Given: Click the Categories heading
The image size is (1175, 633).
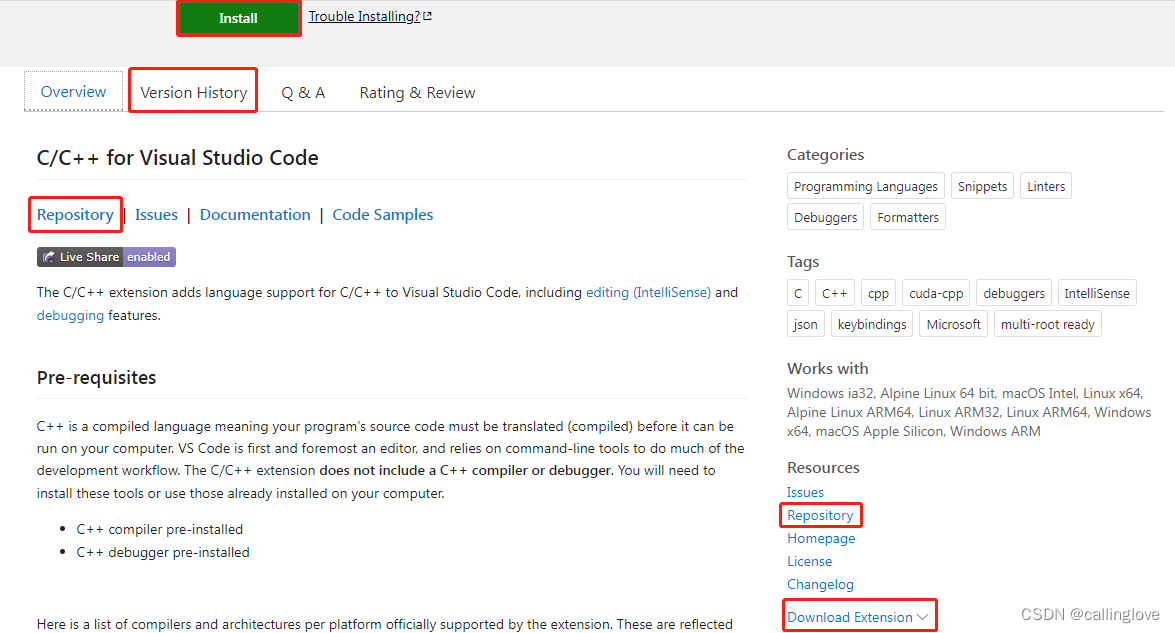Looking at the screenshot, I should pyautogui.click(x=825, y=154).
